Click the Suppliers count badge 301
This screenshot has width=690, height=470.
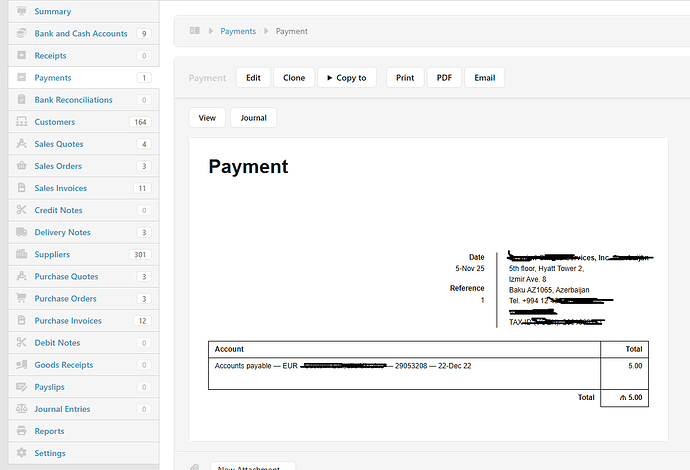(140, 254)
